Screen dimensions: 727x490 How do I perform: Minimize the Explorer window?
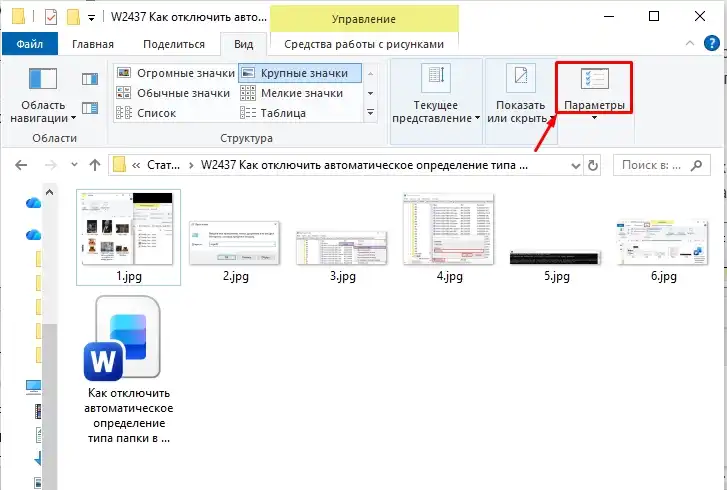(x=609, y=16)
